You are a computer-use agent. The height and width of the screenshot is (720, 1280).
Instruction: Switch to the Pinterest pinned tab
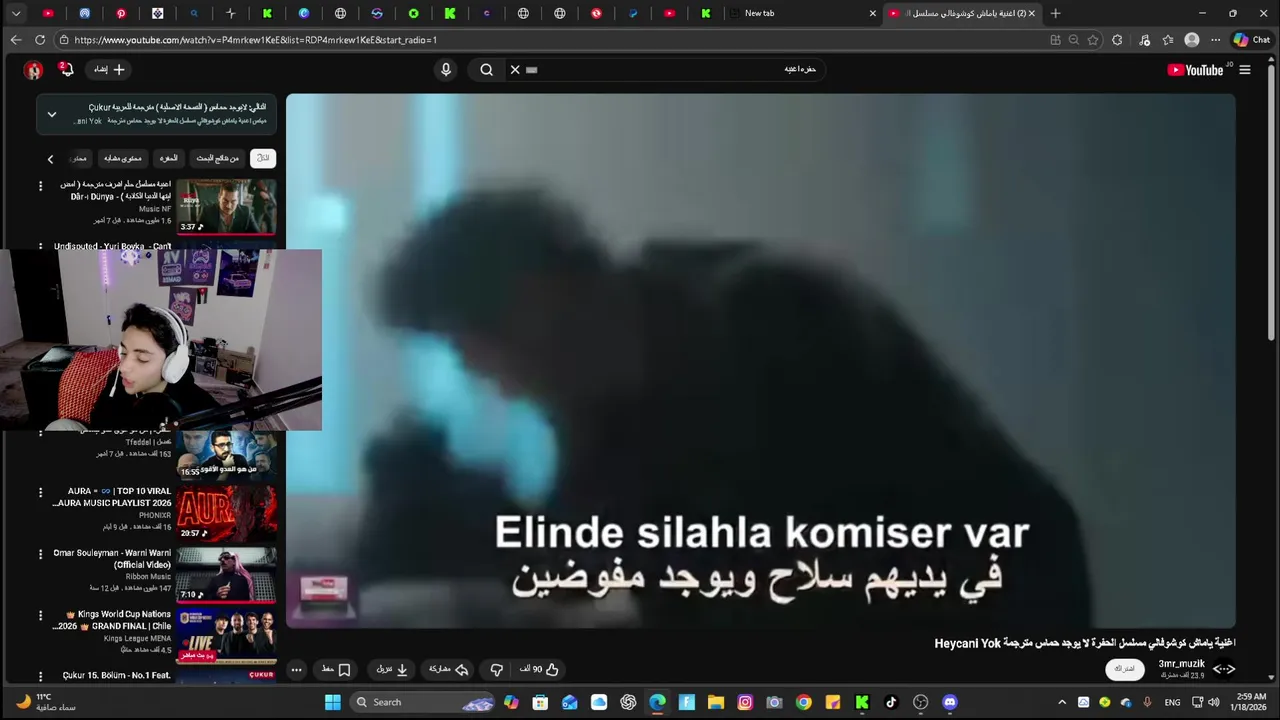[121, 13]
